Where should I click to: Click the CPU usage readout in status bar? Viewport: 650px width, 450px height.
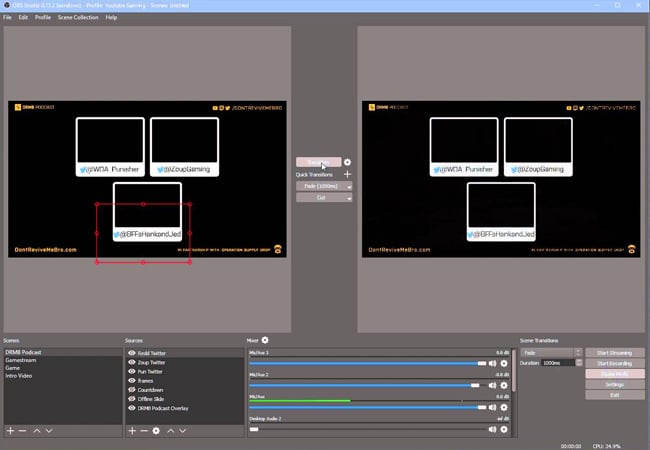coord(606,446)
